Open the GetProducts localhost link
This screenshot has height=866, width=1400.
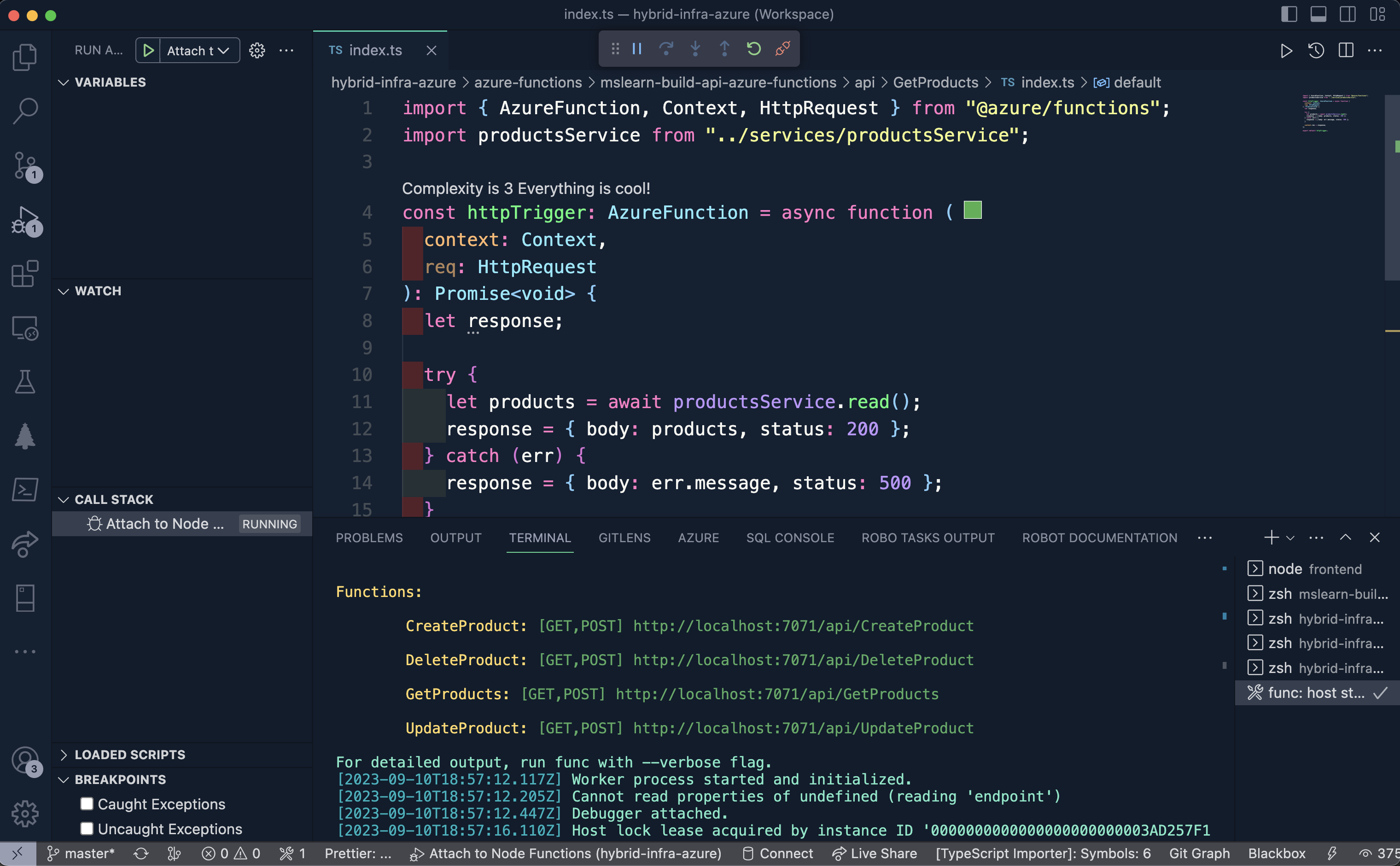click(776, 694)
